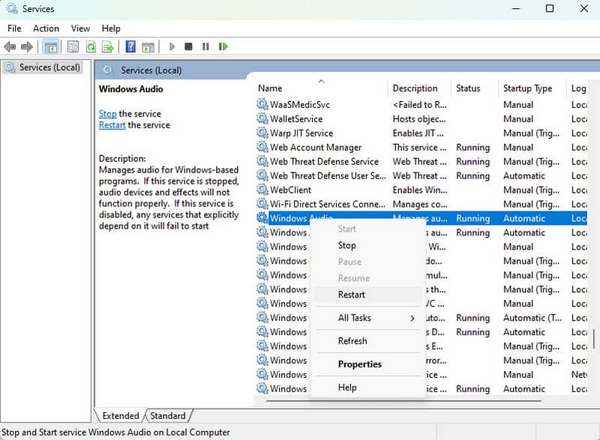Viewport: 600px width, 440px height.
Task: Select the Warp JIT Service row
Action: click(421, 133)
